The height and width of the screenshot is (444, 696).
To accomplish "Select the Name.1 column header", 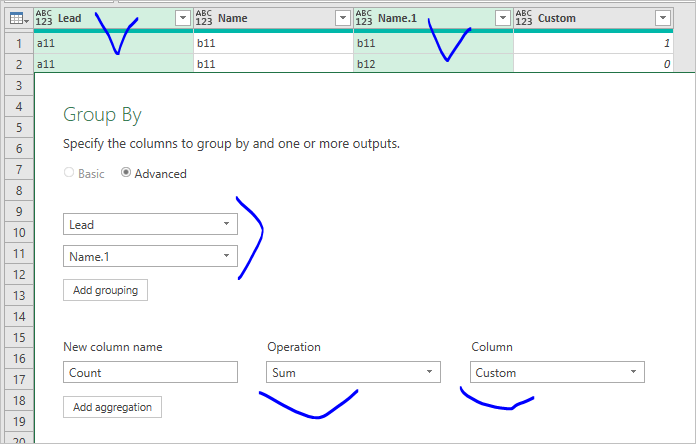I will pos(433,19).
